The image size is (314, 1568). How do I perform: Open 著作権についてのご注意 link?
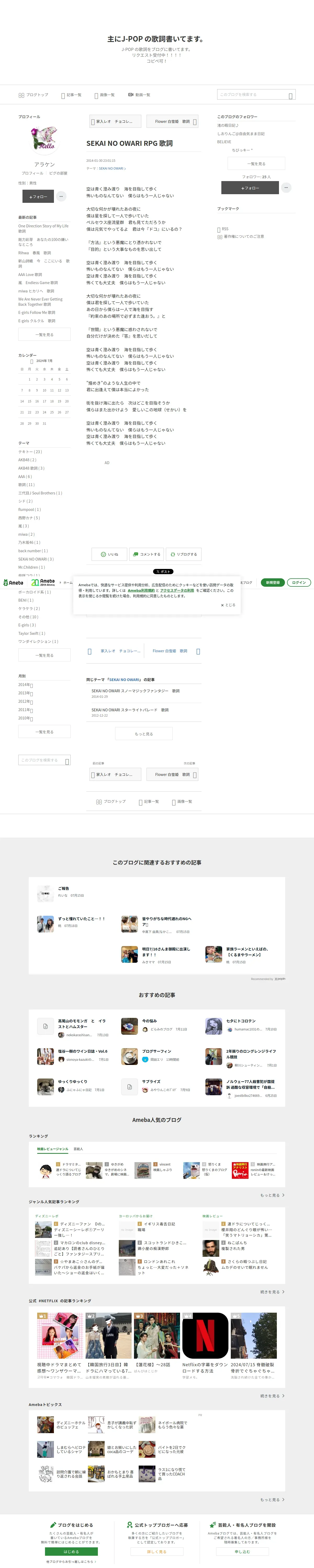[241, 237]
